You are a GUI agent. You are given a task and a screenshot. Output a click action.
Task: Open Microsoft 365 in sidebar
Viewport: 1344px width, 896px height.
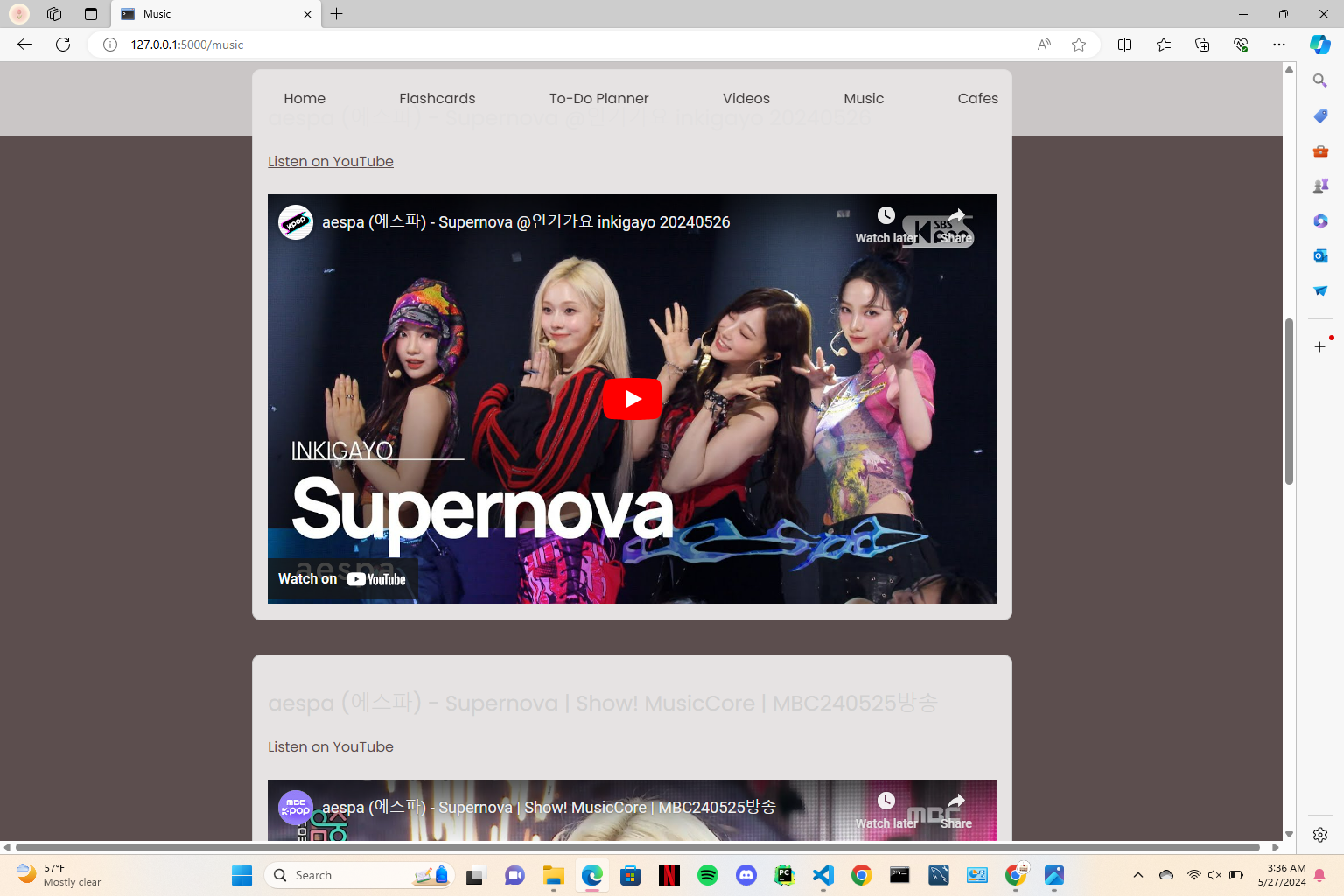[1320, 220]
